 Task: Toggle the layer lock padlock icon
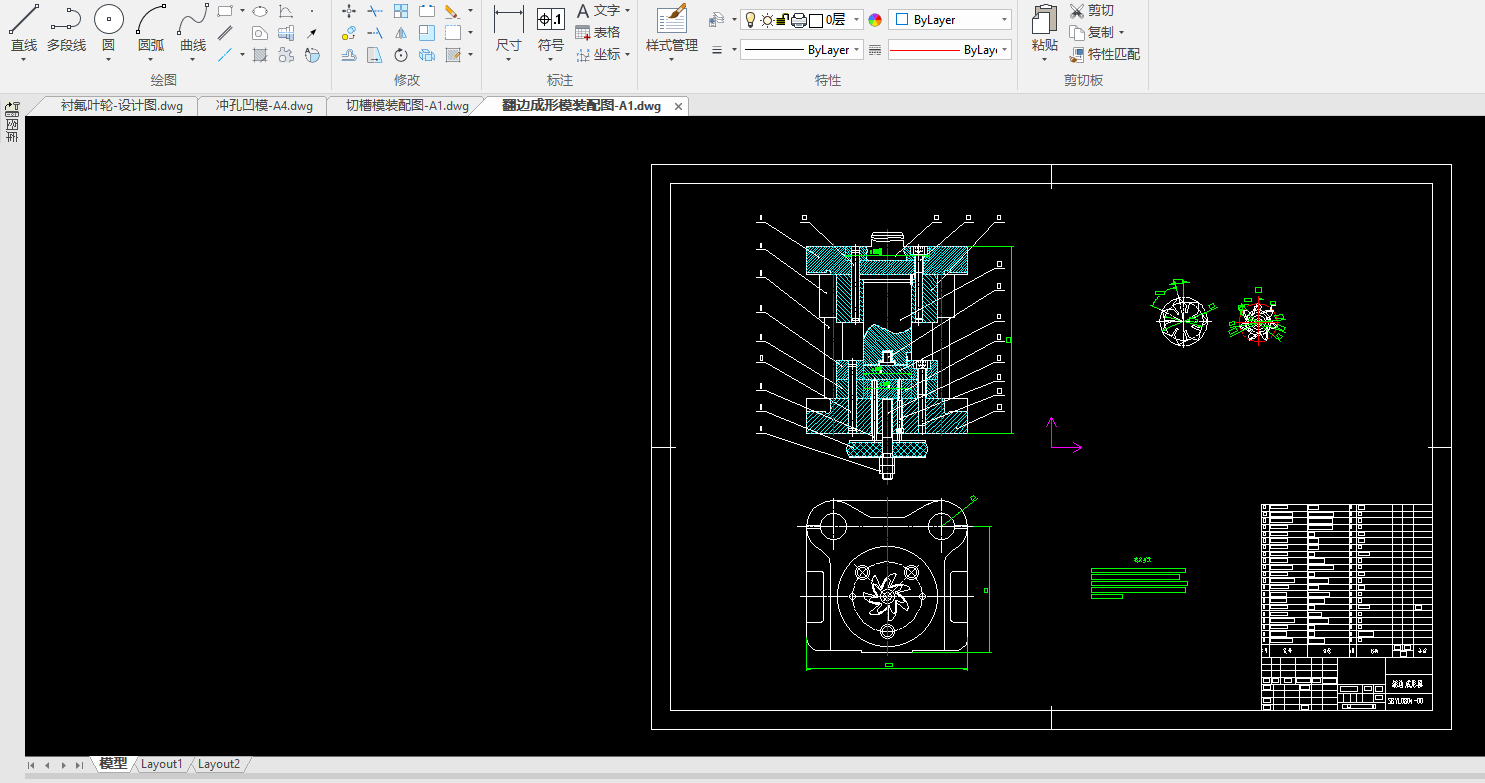(783, 20)
